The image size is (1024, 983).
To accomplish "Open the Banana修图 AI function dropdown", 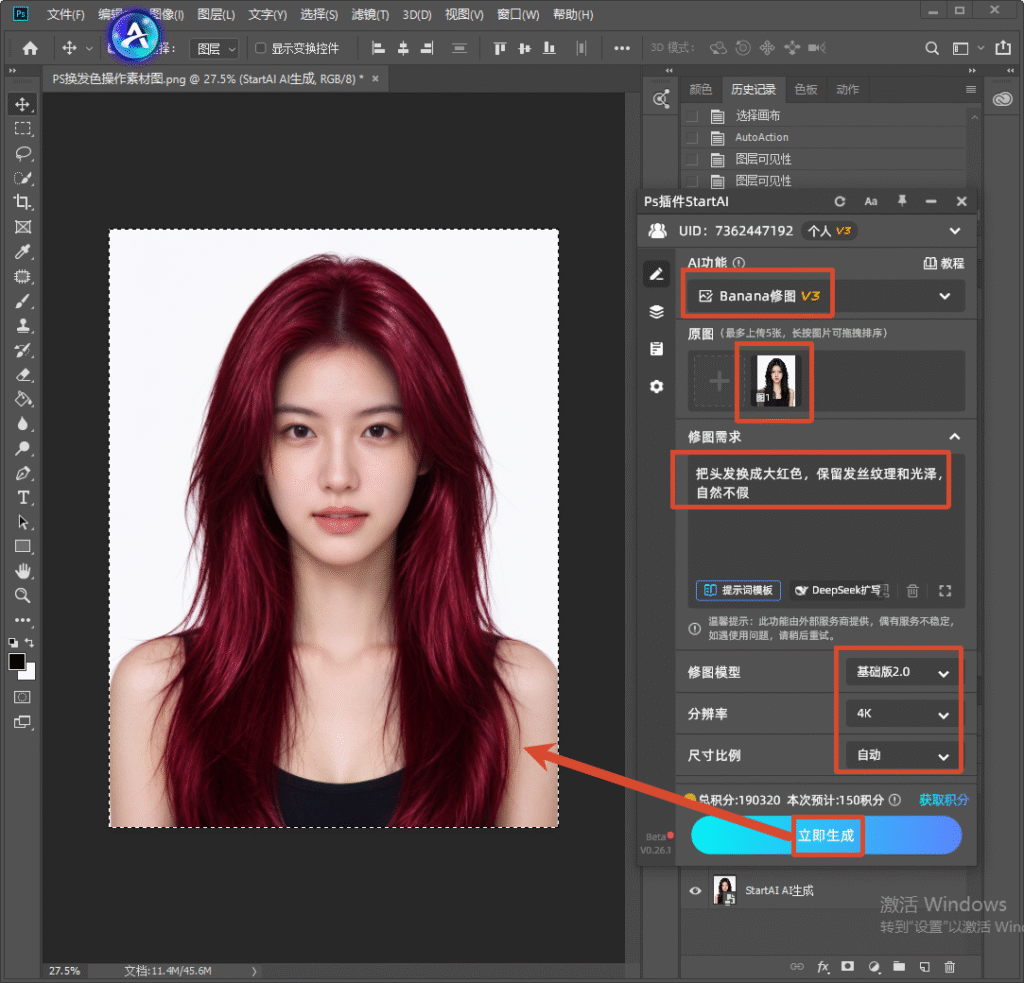I will (824, 297).
